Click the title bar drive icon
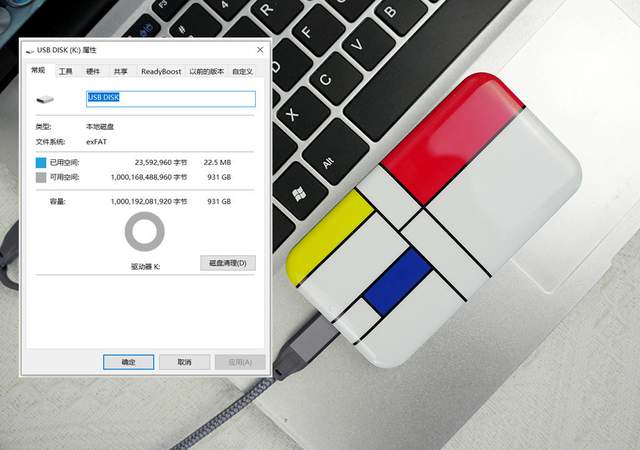The height and width of the screenshot is (450, 640). pos(30,51)
